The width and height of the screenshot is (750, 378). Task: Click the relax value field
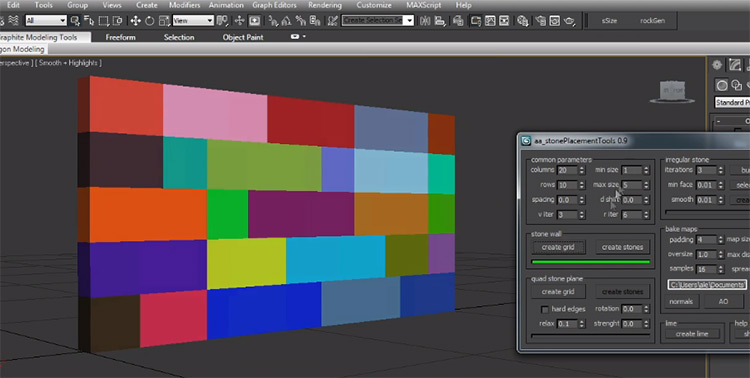point(567,324)
